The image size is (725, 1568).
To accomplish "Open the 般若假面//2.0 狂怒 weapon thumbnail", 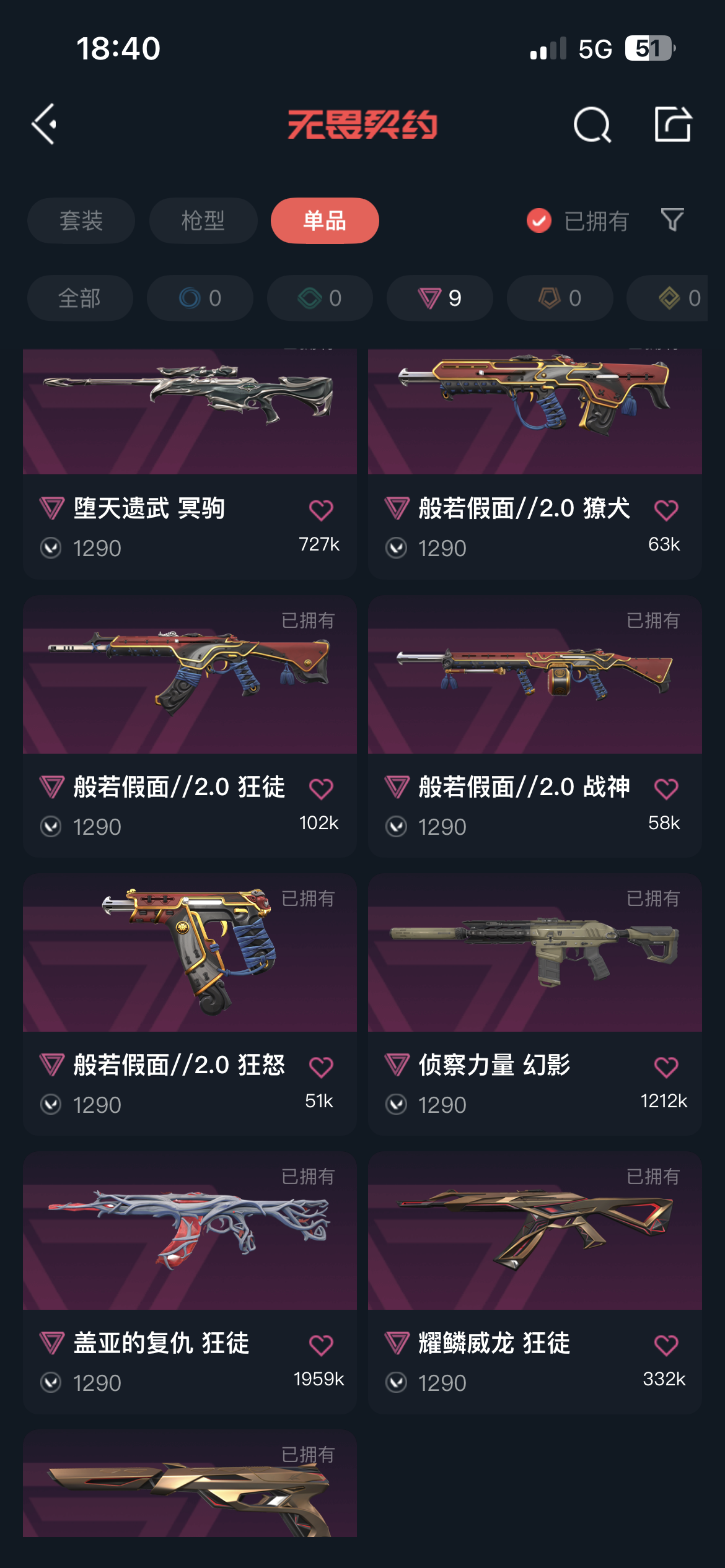I will pos(190,953).
